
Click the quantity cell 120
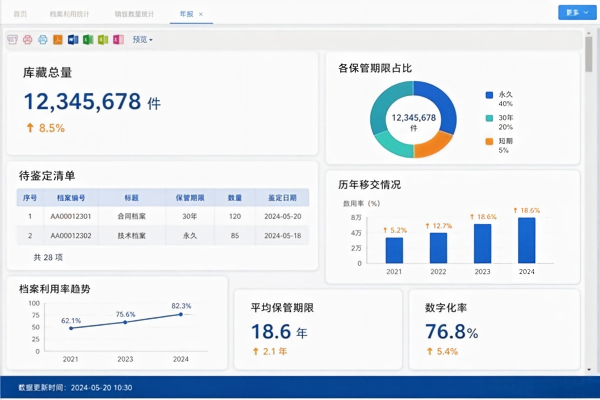235,216
